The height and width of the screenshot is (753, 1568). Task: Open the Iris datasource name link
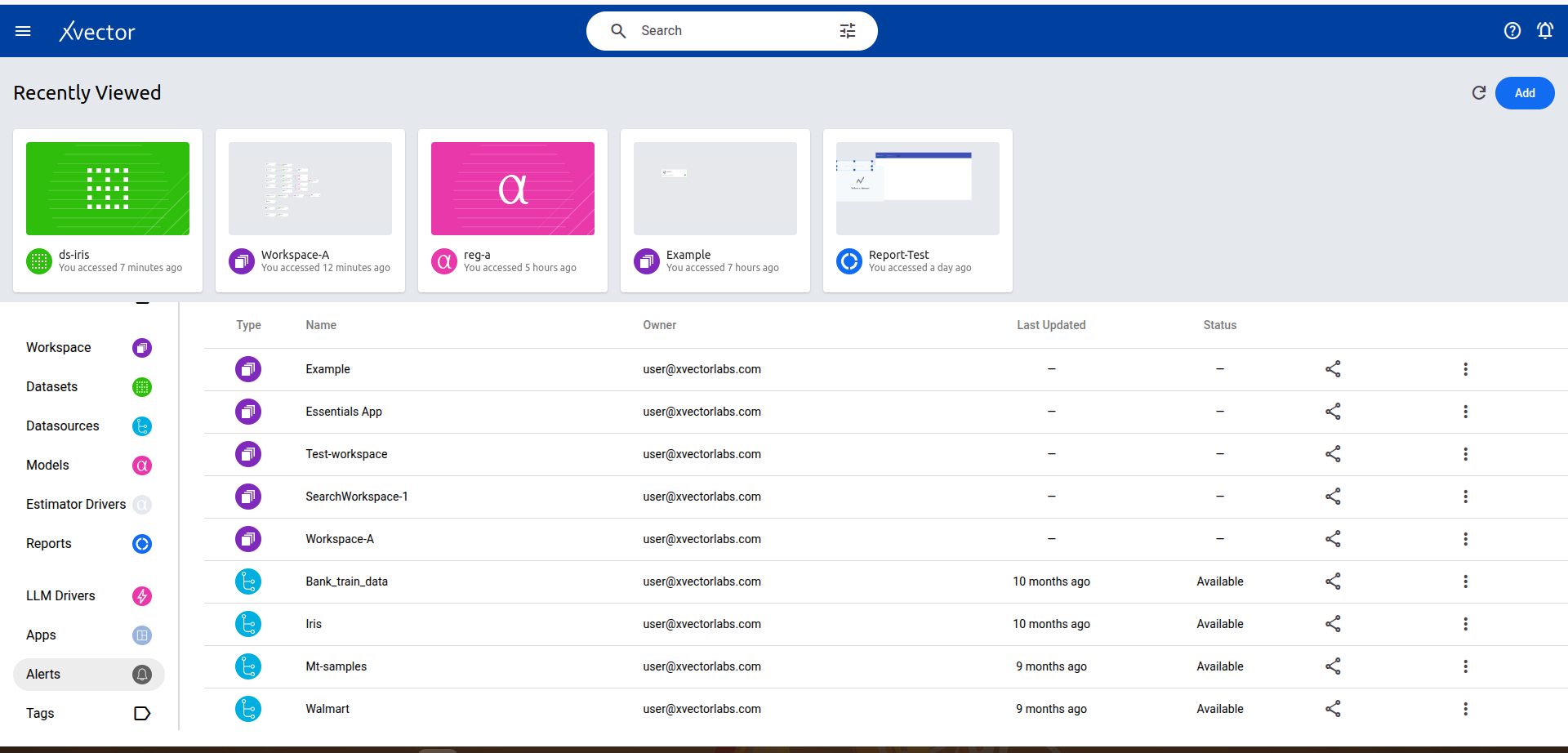click(314, 624)
